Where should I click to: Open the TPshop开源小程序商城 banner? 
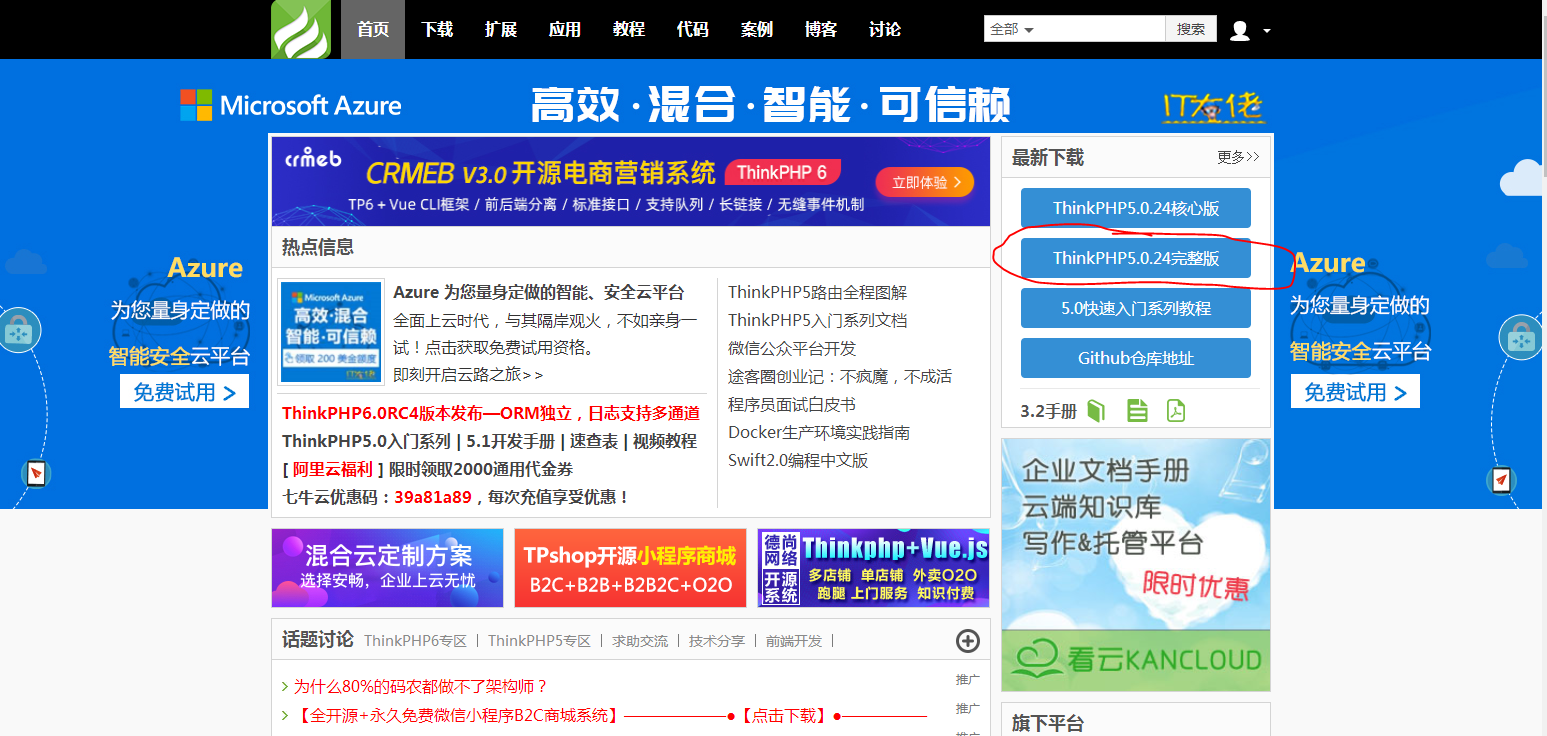[x=630, y=568]
